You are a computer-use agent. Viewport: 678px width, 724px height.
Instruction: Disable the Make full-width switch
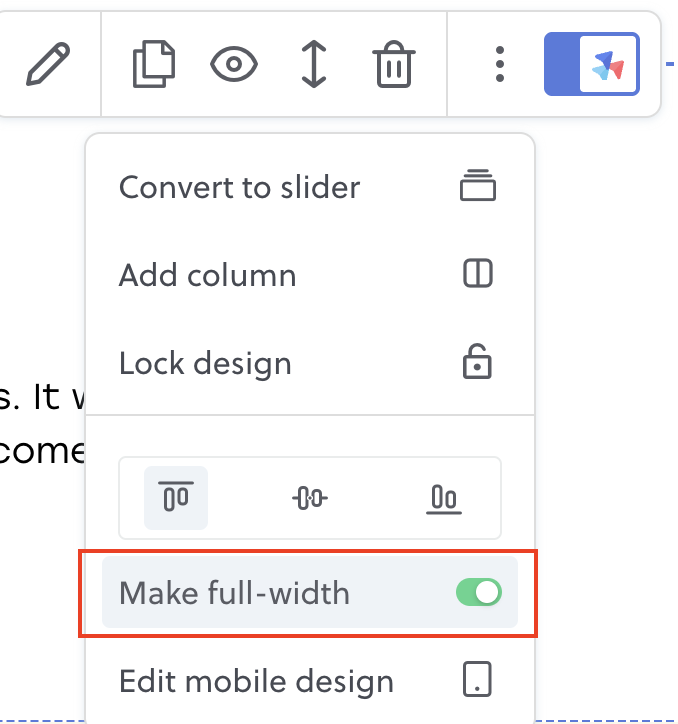(x=478, y=592)
